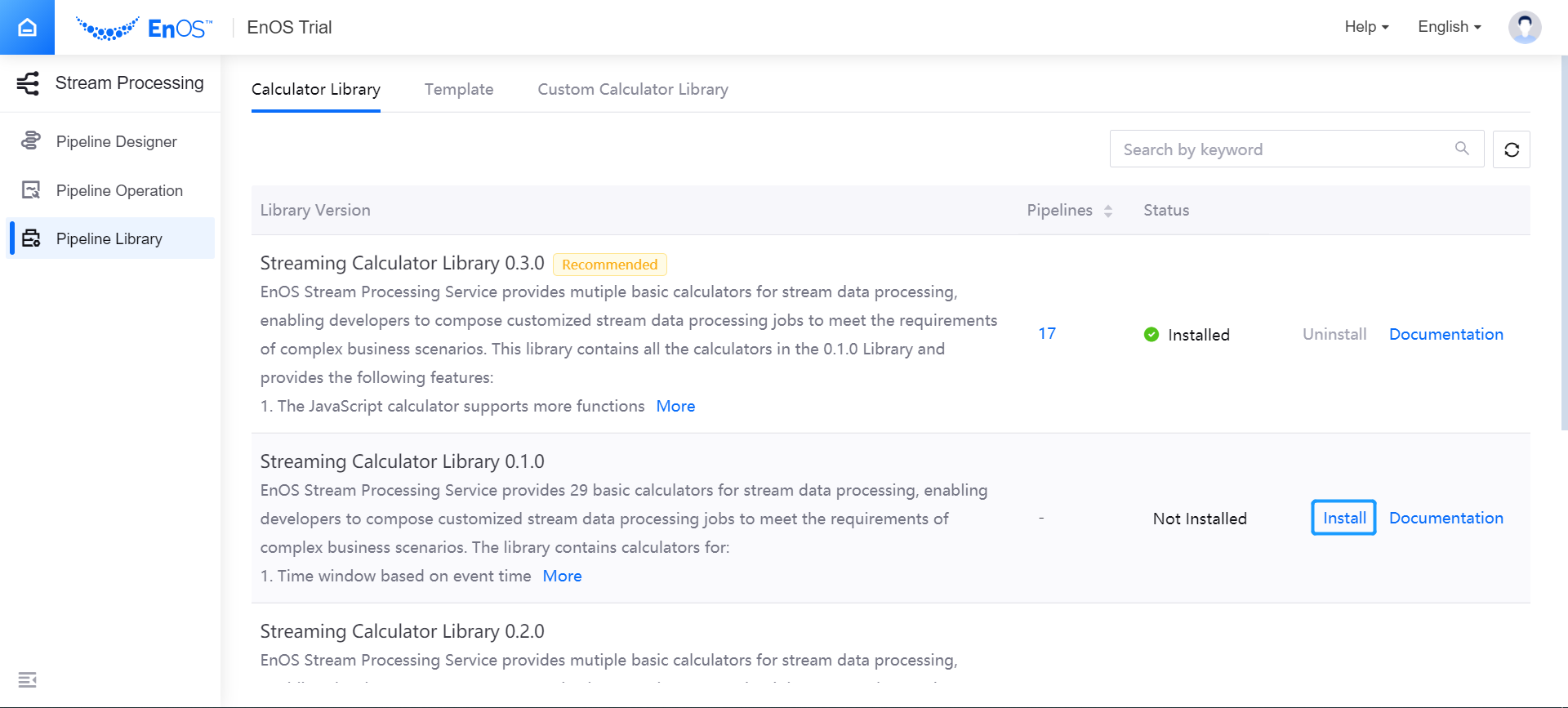This screenshot has height=708, width=1568.
Task: Collapse the sidebar with bottom menu icon
Action: pyautogui.click(x=27, y=679)
